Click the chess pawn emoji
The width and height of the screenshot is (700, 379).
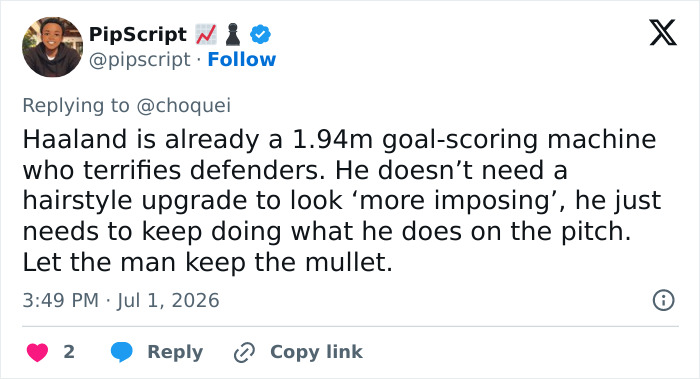click(233, 35)
